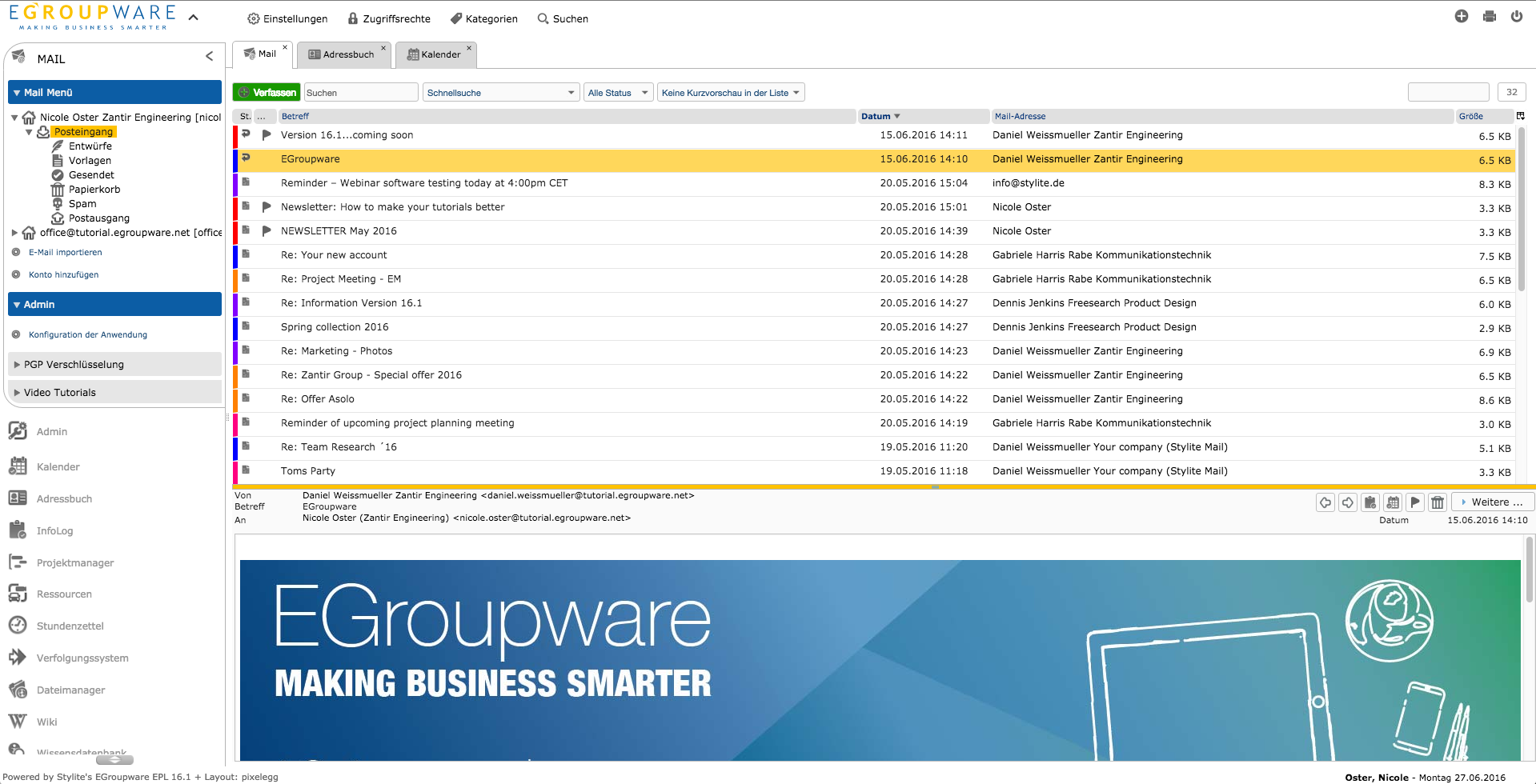Toggle the flag on 'Version 16.1...coming soon'
1536x784 pixels.
[266, 135]
